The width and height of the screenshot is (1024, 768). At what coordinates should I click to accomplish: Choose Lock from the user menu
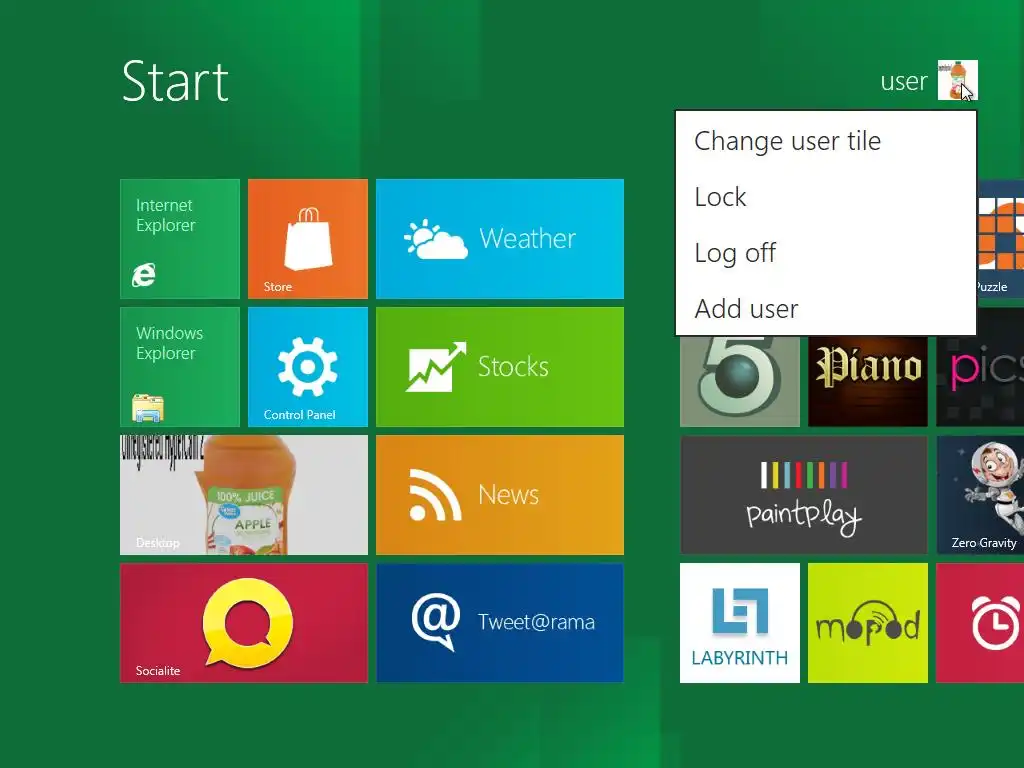[826, 197]
